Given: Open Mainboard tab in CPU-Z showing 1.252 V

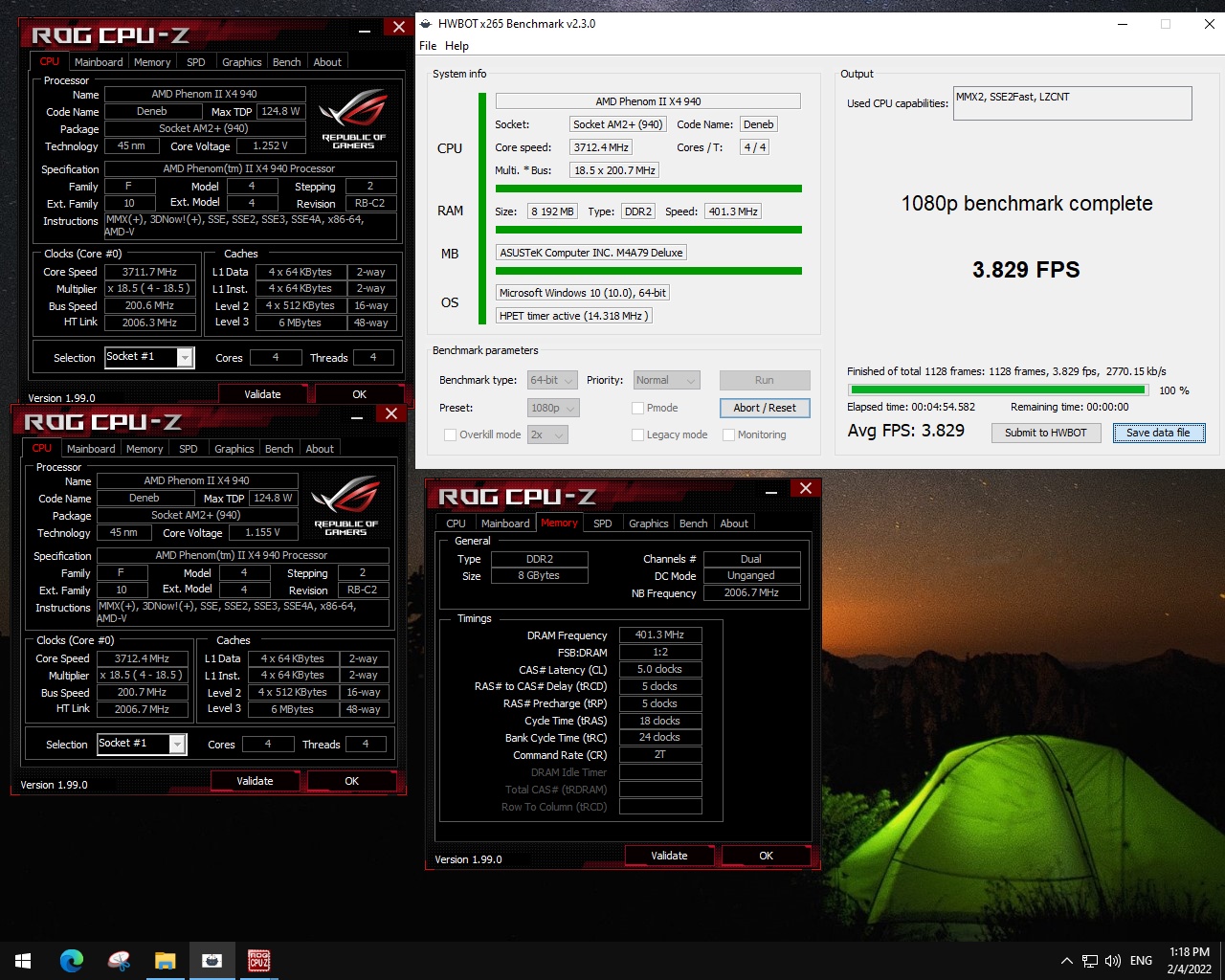Looking at the screenshot, I should 99,62.
